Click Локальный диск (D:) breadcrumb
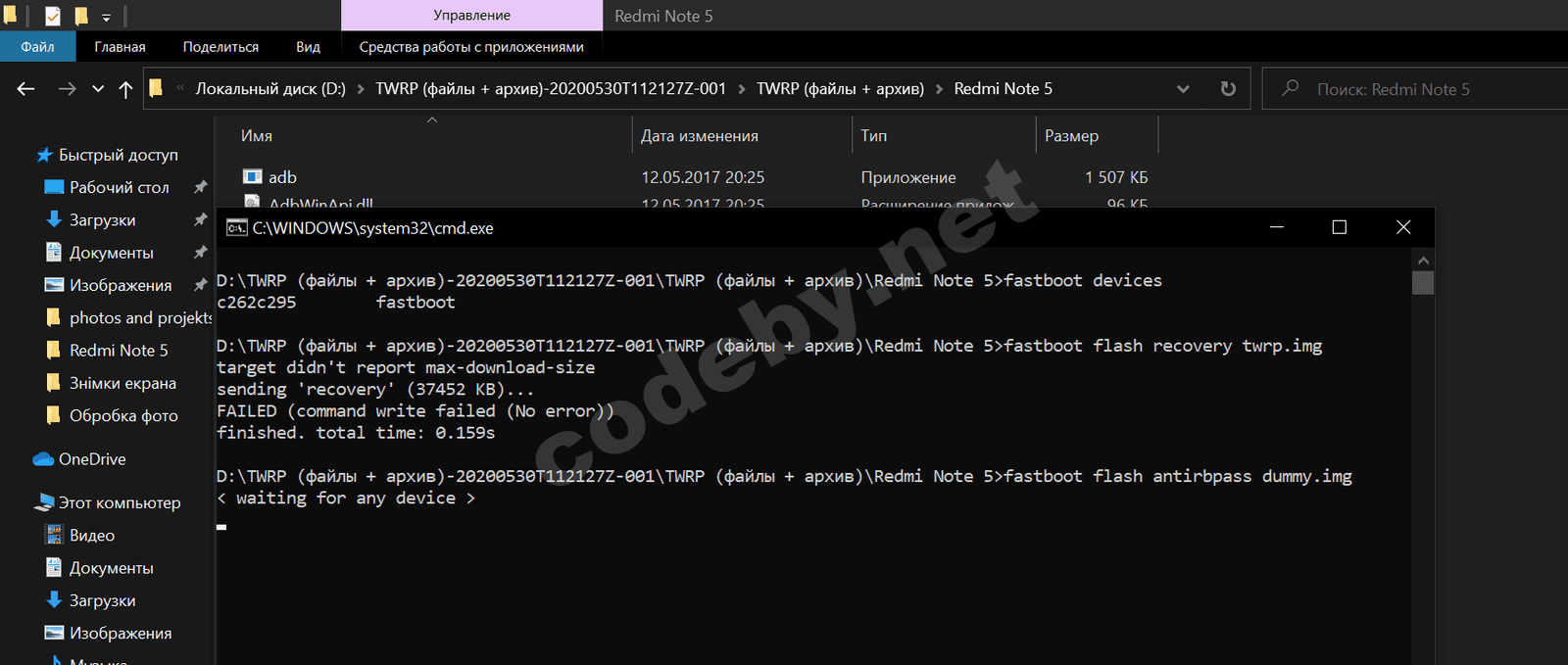This screenshot has width=1568, height=665. coord(270,89)
